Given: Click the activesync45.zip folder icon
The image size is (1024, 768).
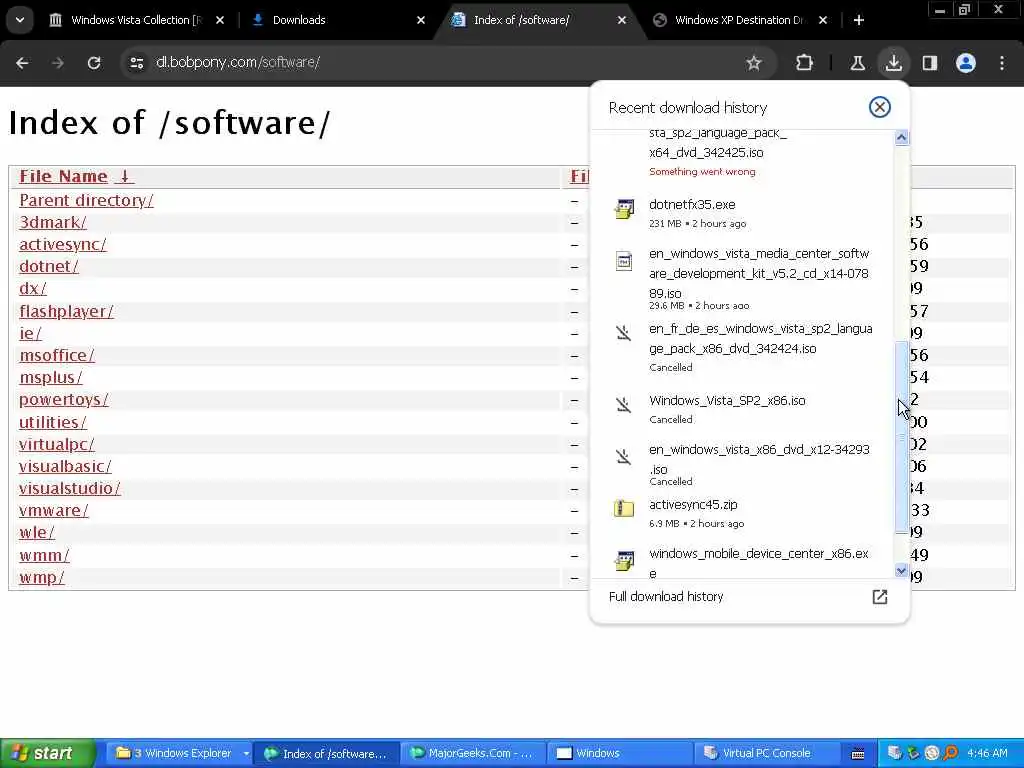Looking at the screenshot, I should 624,508.
